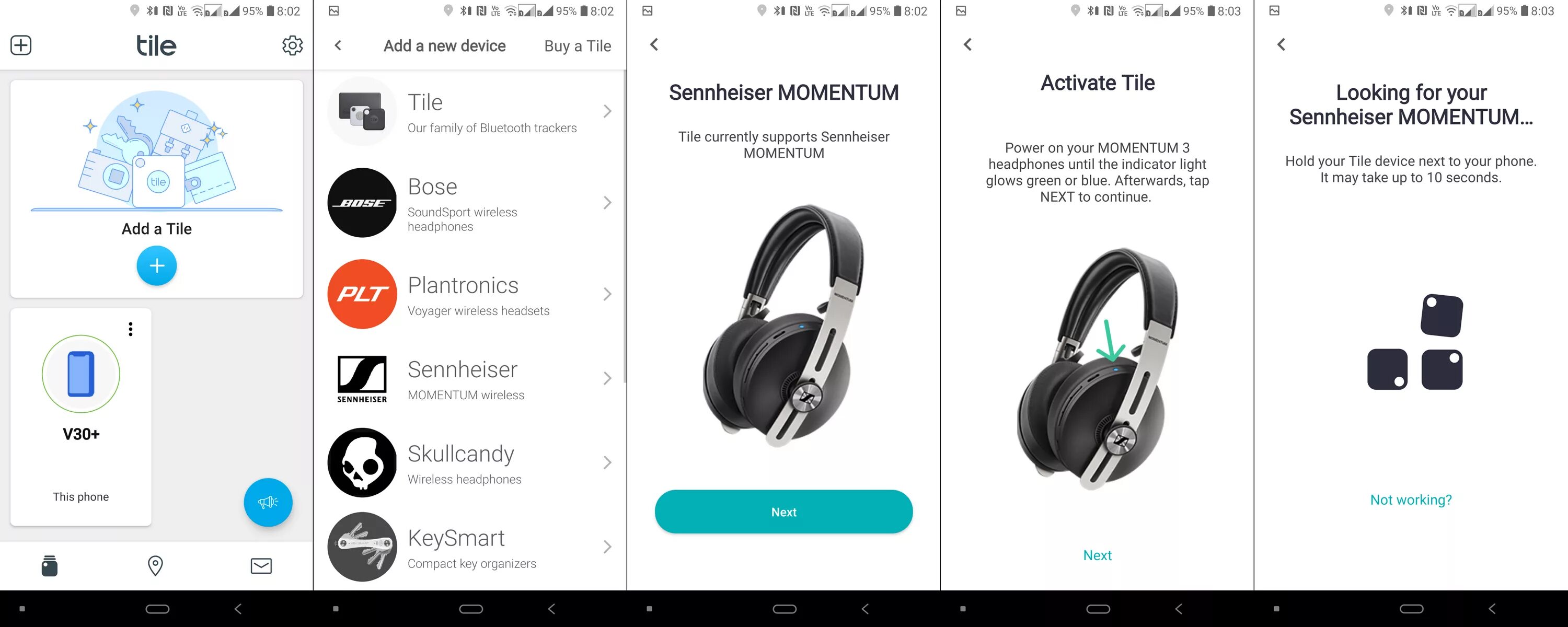Open Tile settings gear icon
Screen dimensions: 1568x627
click(293, 44)
